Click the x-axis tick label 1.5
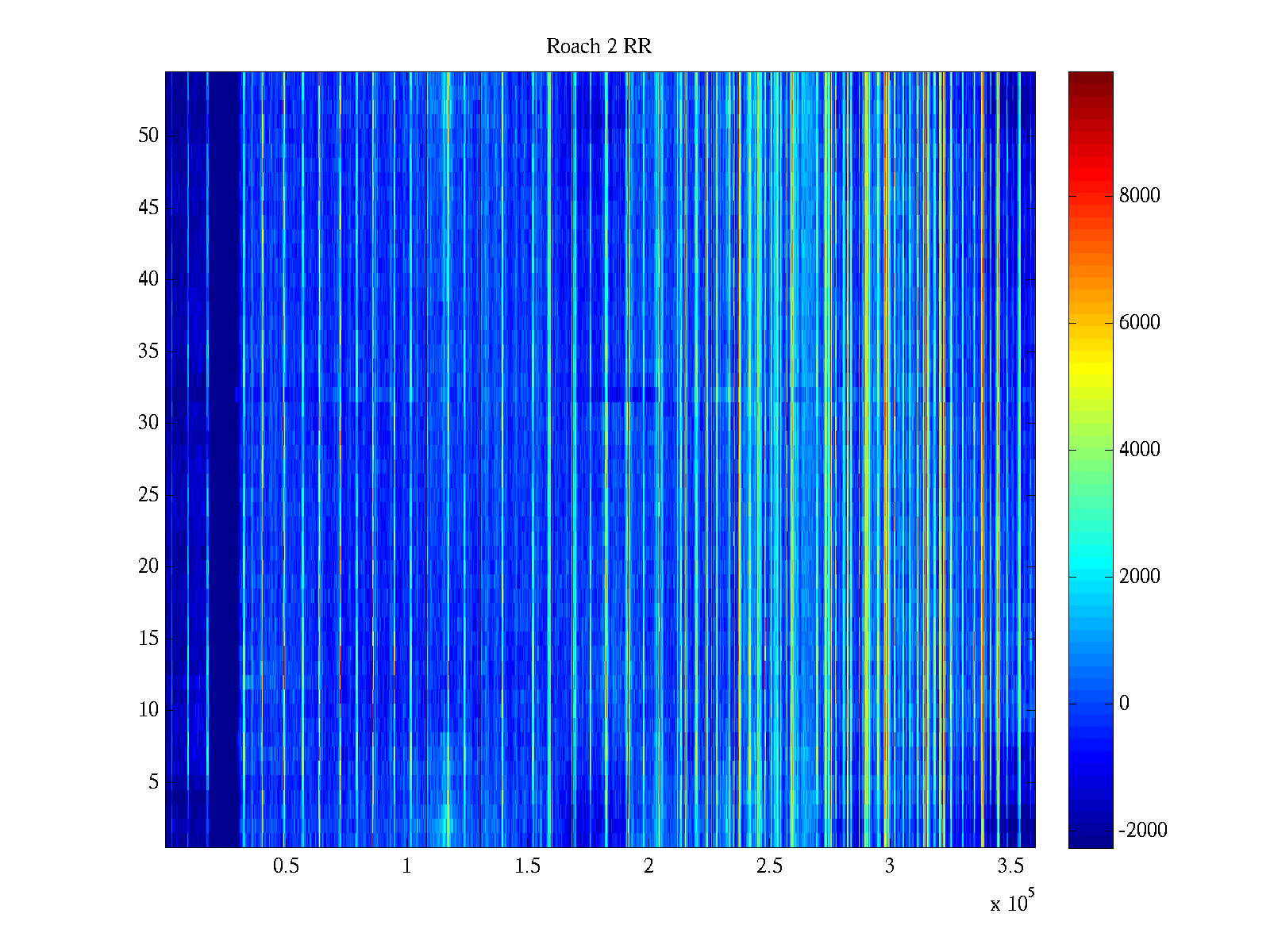The image size is (1270, 952). (527, 866)
